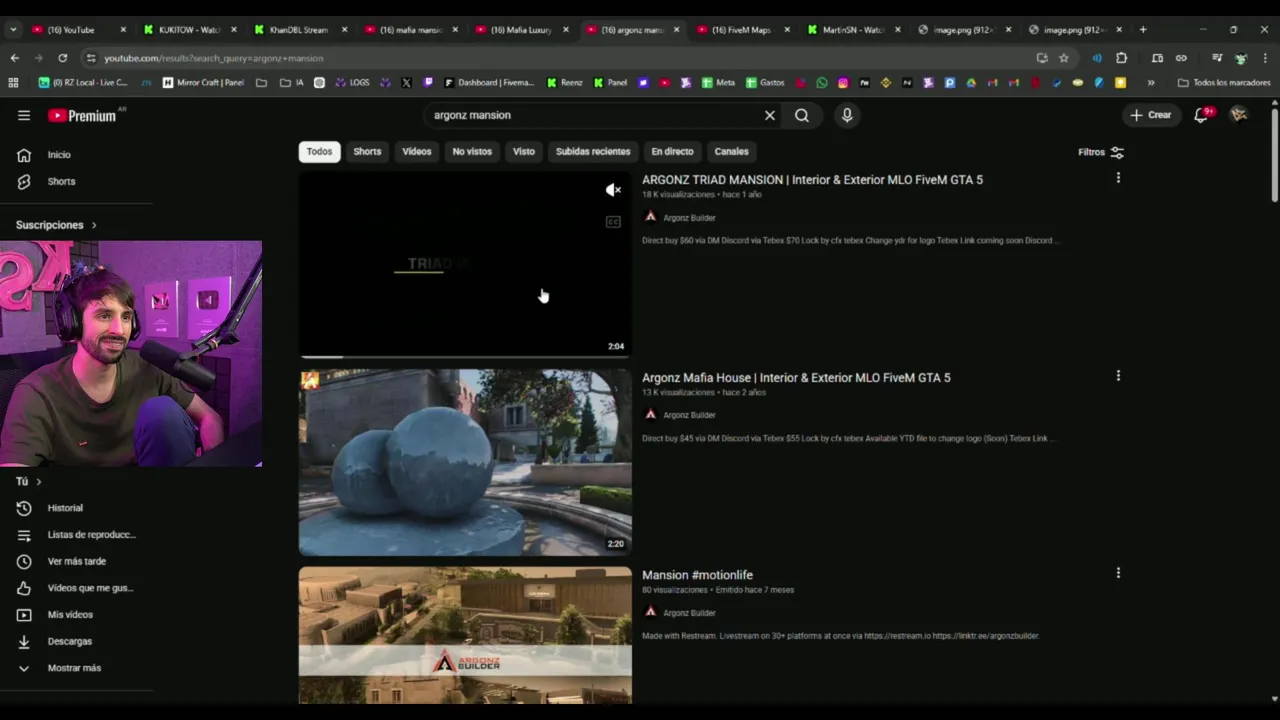
Task: Show more bookmarks with the overflow chevron
Action: pyautogui.click(x=1151, y=83)
